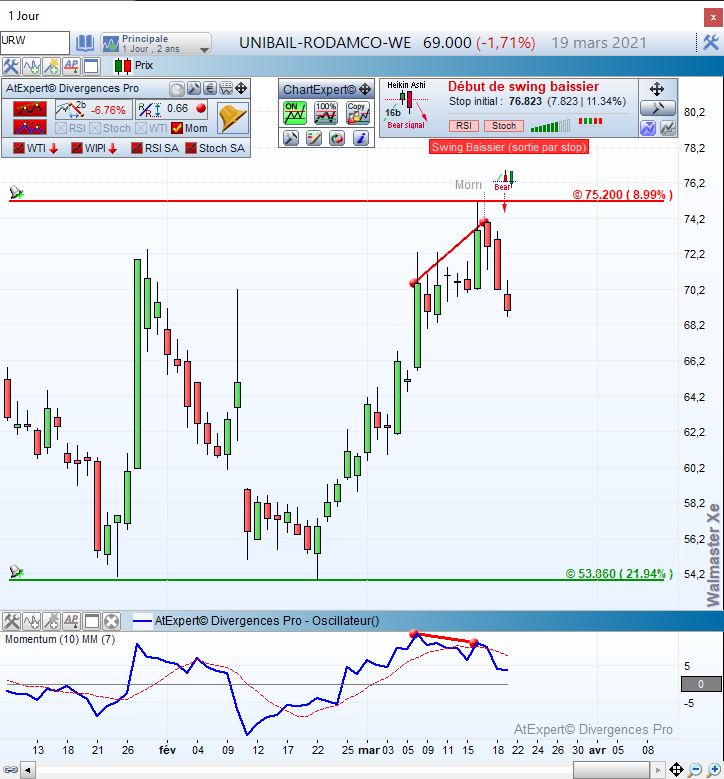Click oscillator panel window icon
The image size is (724, 779).
[x=91, y=621]
